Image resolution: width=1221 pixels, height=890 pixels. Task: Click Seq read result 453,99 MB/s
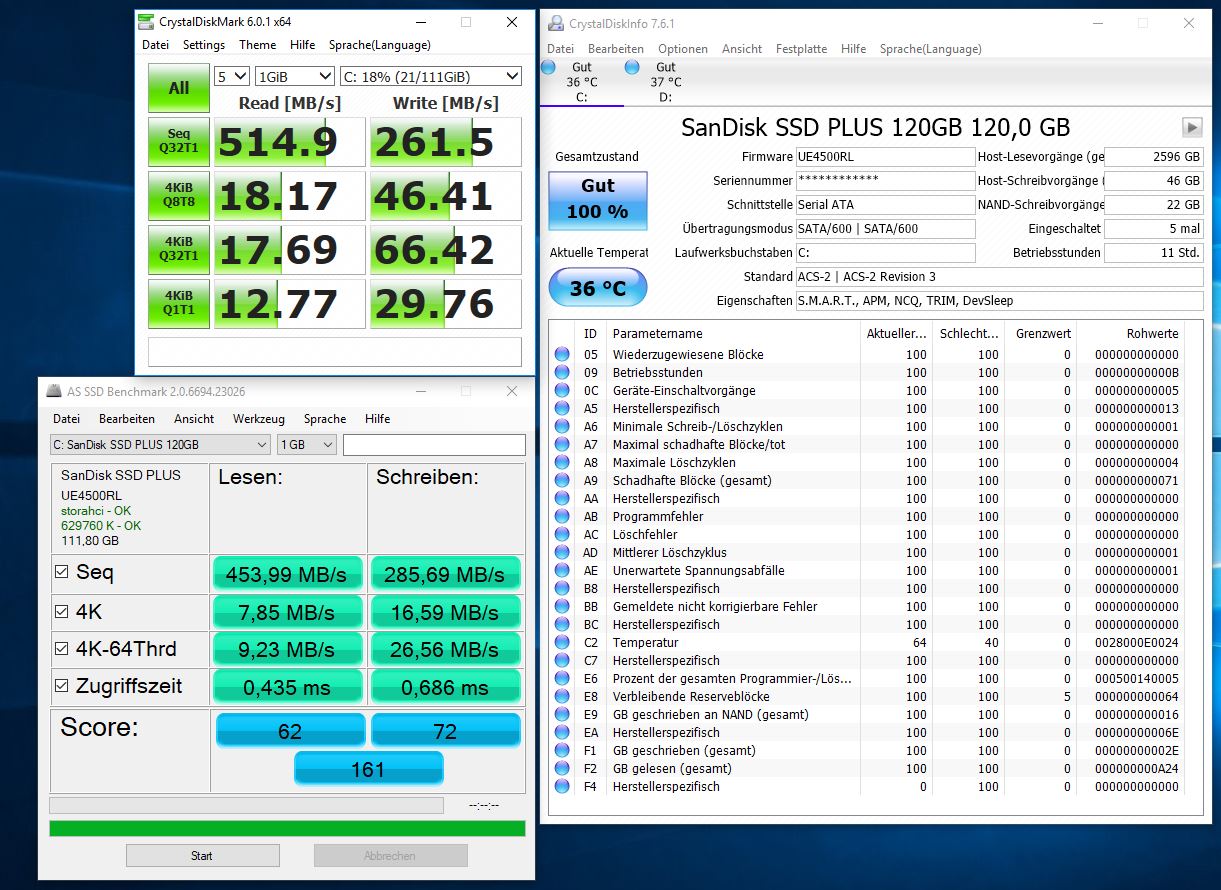point(287,574)
